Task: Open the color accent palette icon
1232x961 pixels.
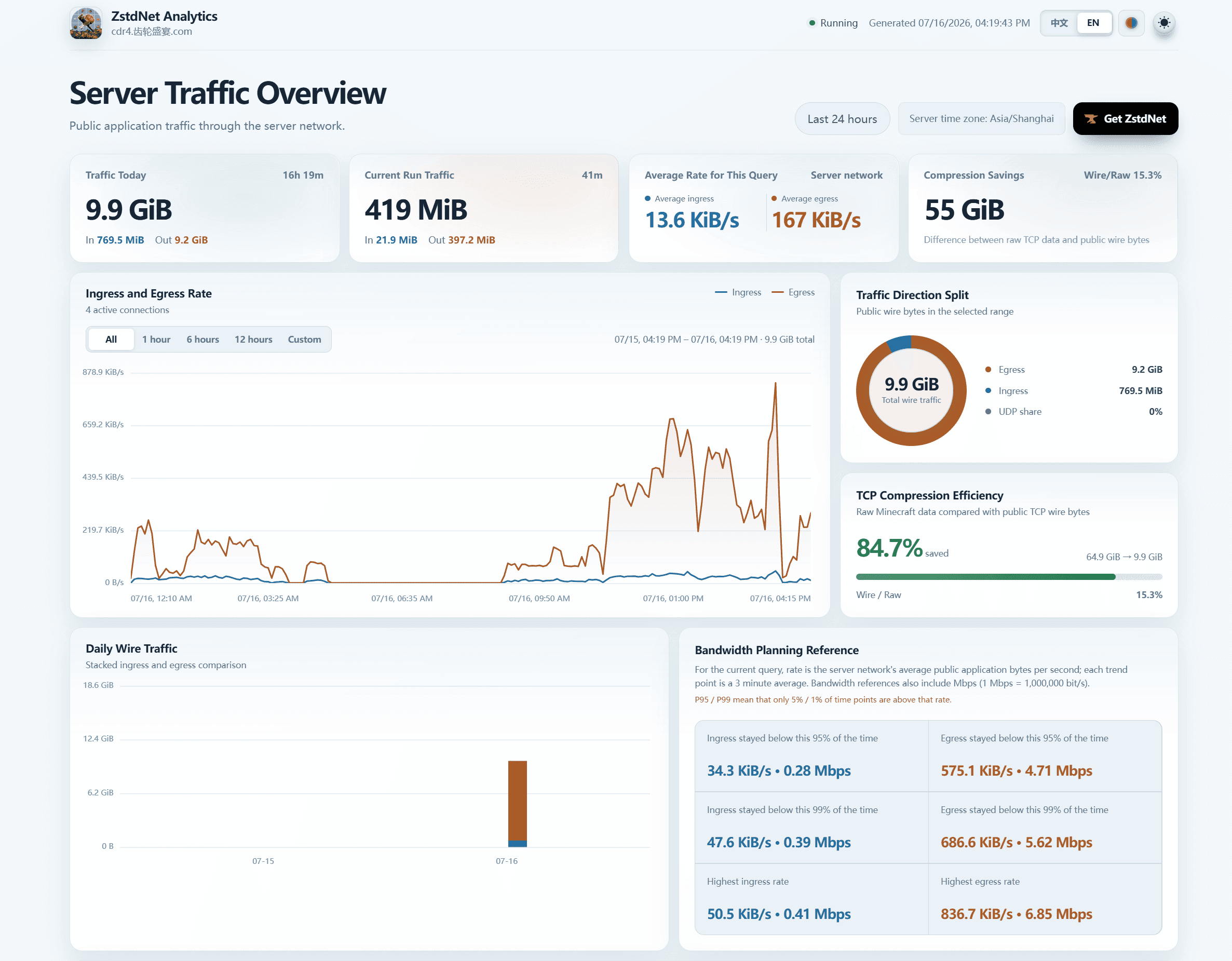Action: 1131,23
